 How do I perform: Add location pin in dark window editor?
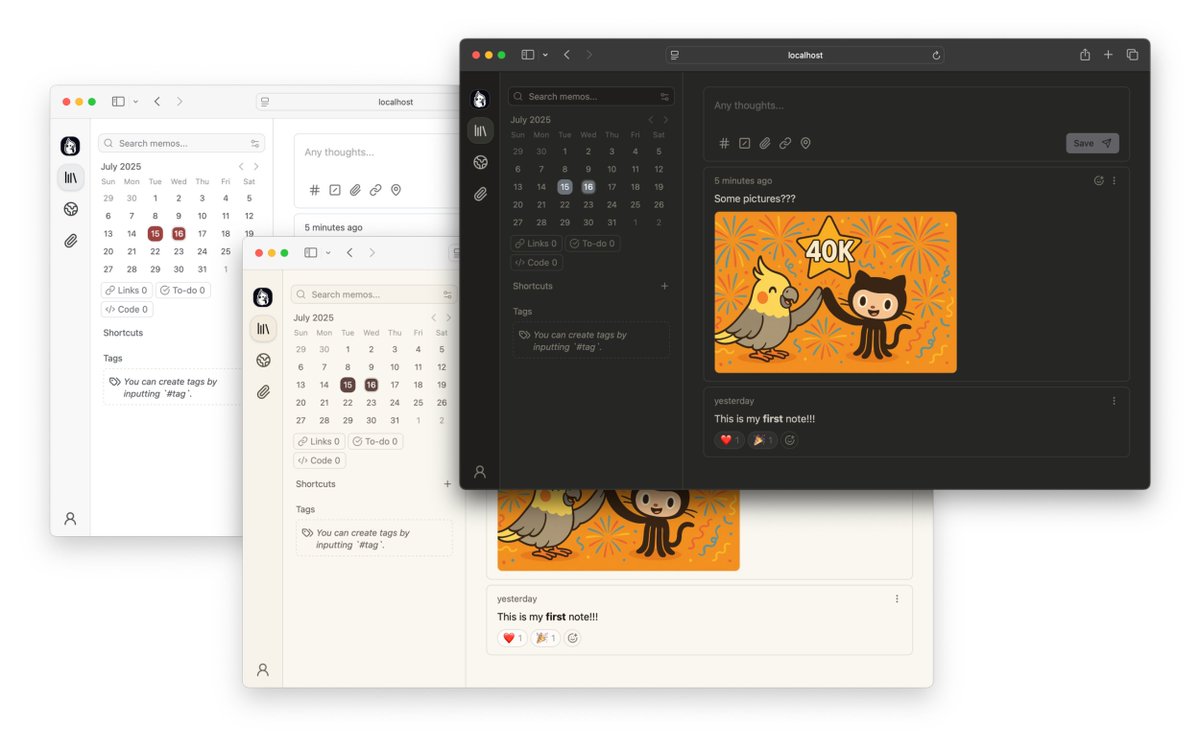point(806,143)
